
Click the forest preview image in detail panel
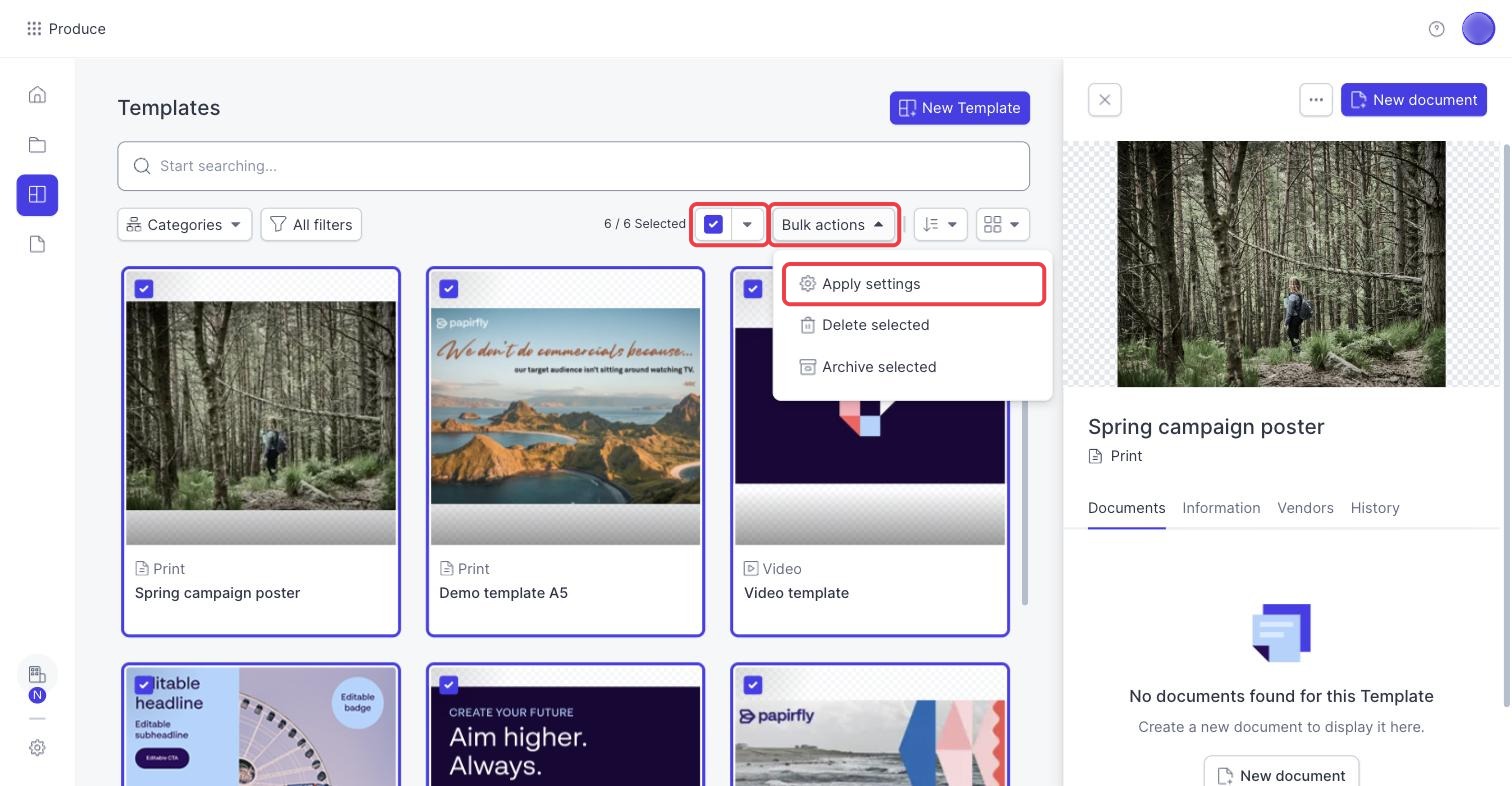click(x=1281, y=264)
